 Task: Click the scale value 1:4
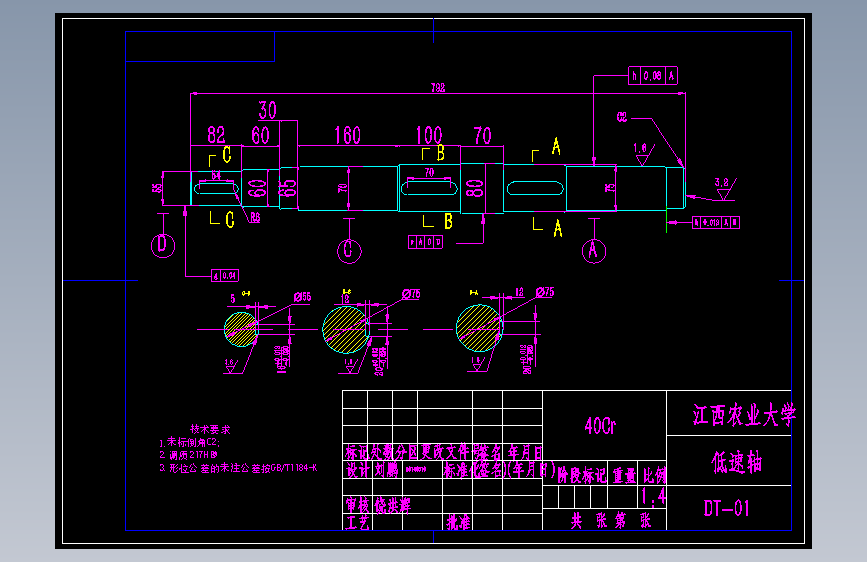pos(653,496)
